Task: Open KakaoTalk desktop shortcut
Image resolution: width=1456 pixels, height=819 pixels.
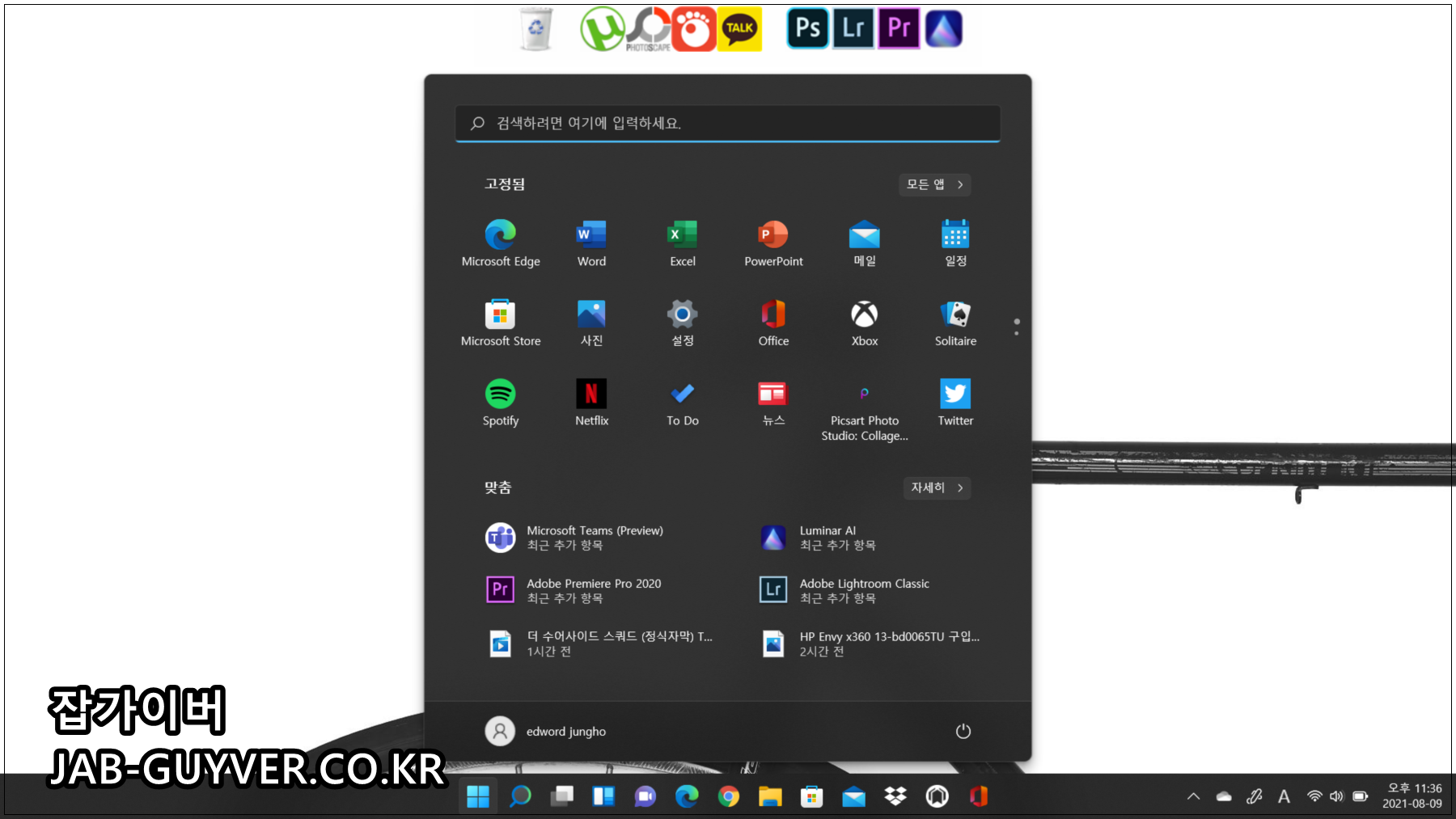Action: click(739, 29)
